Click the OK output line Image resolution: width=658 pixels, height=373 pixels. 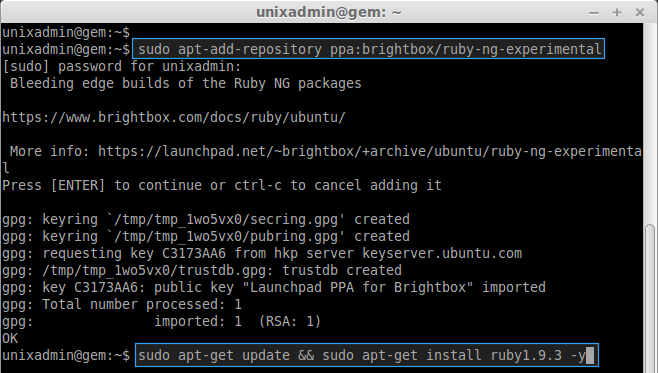coord(10,339)
